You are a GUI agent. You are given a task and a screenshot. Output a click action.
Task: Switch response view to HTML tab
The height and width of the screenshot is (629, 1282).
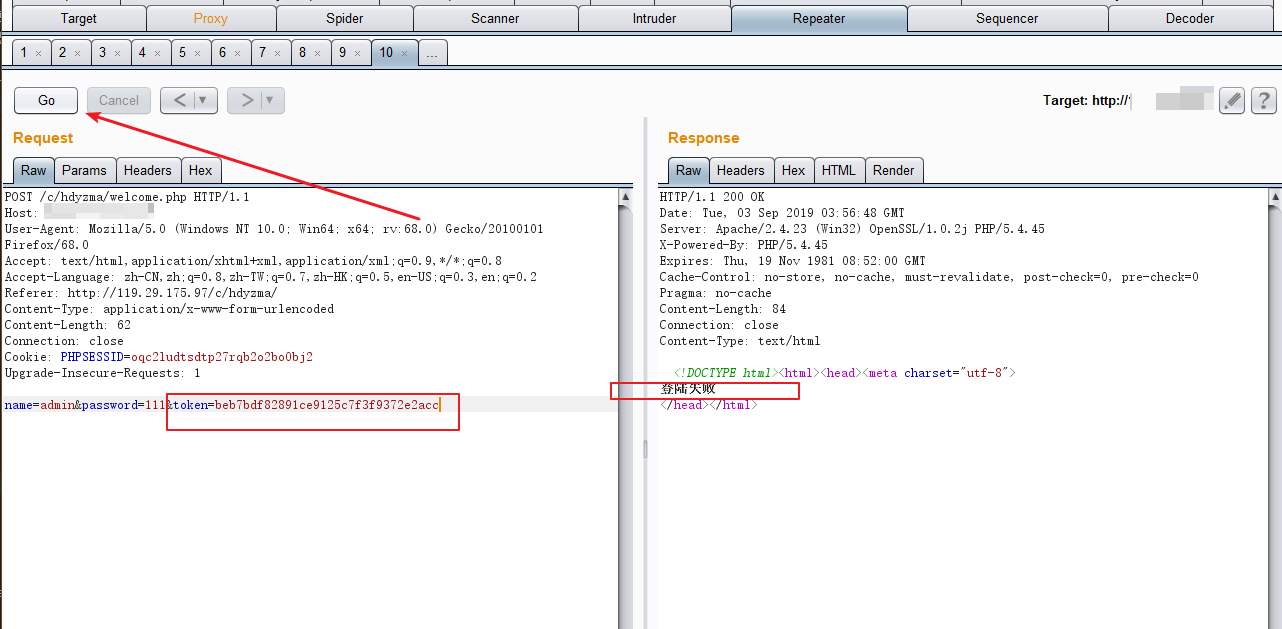[838, 170]
